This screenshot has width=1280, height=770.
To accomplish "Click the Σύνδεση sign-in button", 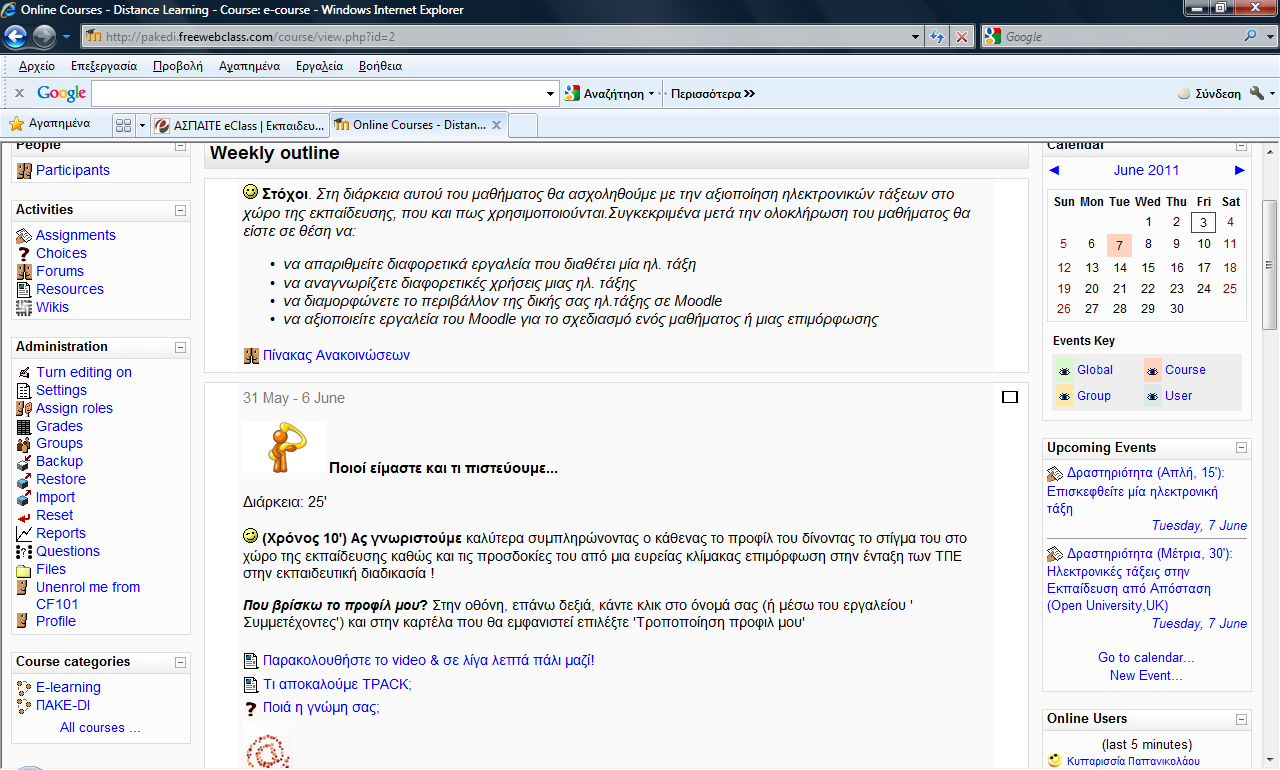I will tap(1209, 94).
